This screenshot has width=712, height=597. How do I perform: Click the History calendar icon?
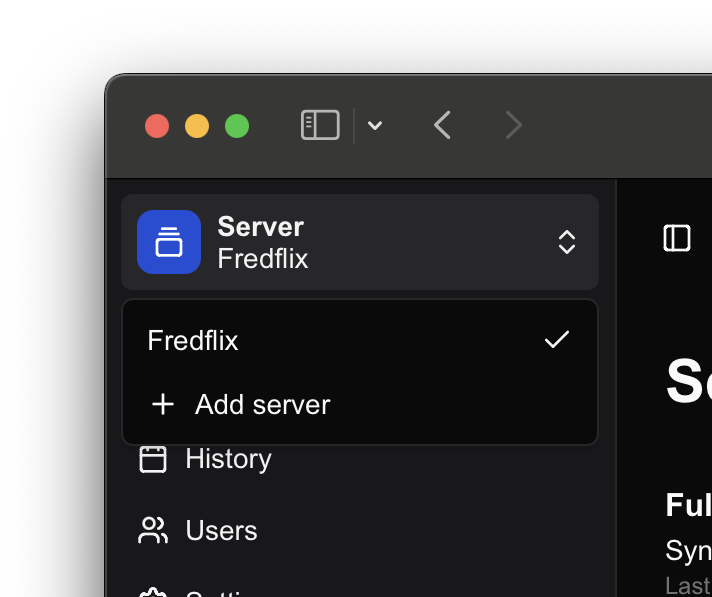click(x=153, y=459)
